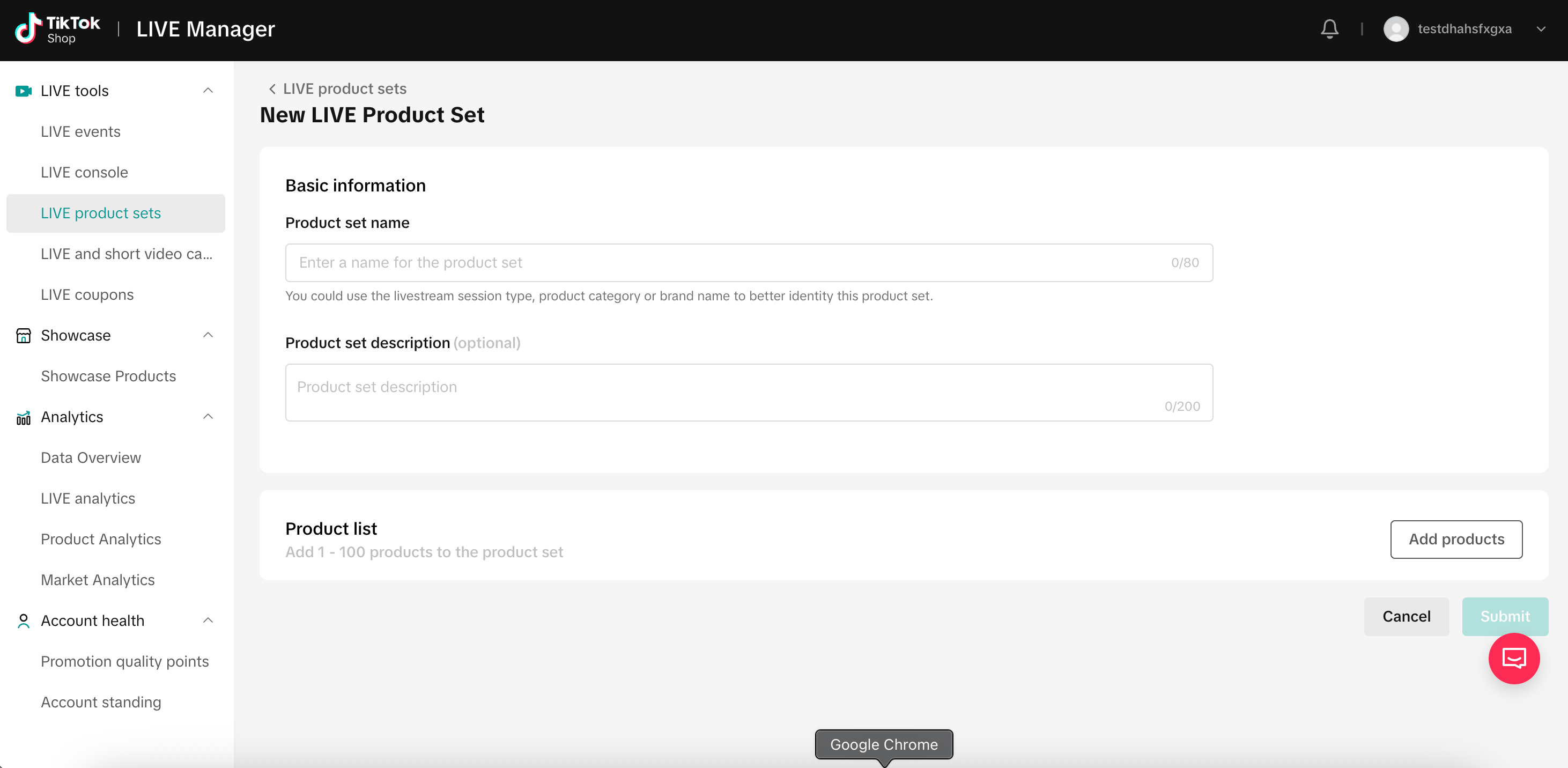
Task: Select LIVE coupons menu item
Action: click(87, 294)
